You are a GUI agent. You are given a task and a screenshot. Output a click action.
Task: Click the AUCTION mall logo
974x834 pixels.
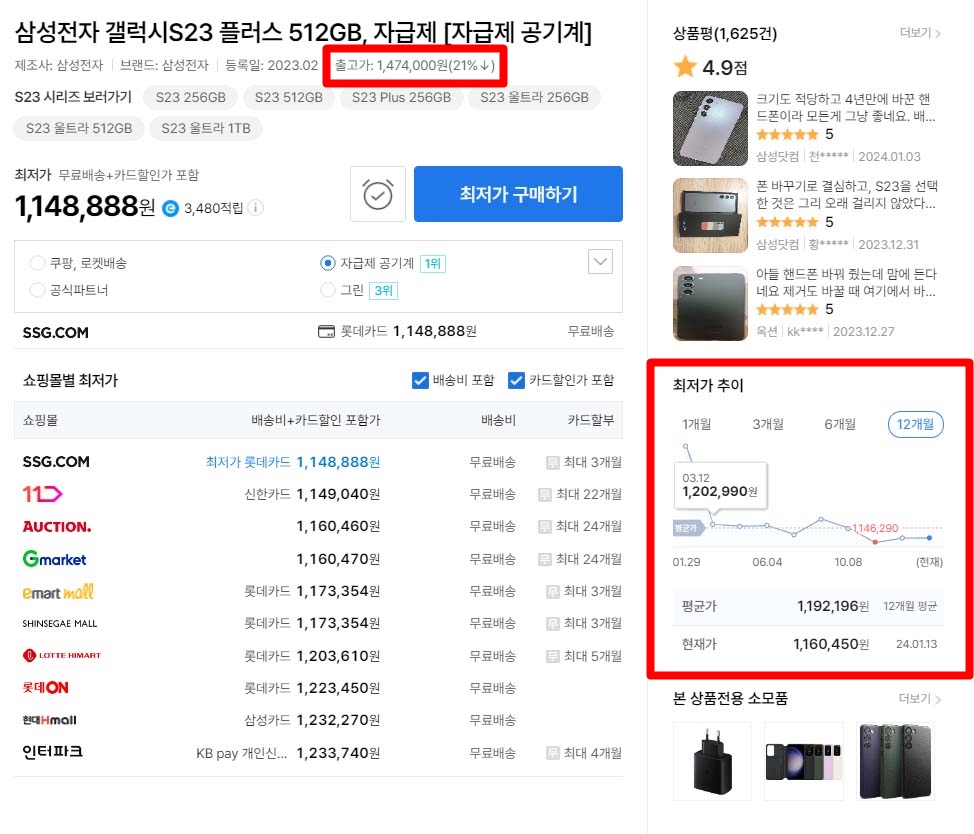coord(57,527)
